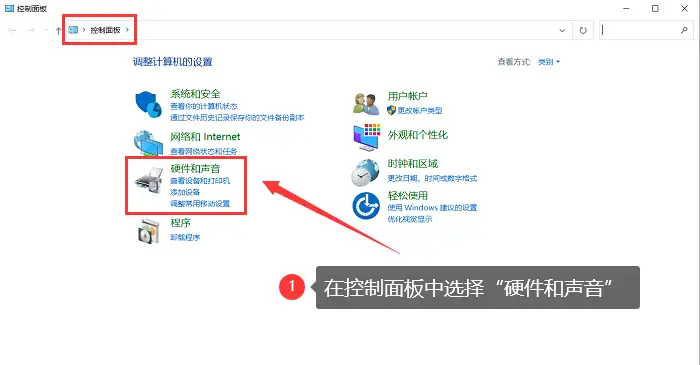Click the search magnifier icon
This screenshot has width=700, height=365.
click(684, 30)
